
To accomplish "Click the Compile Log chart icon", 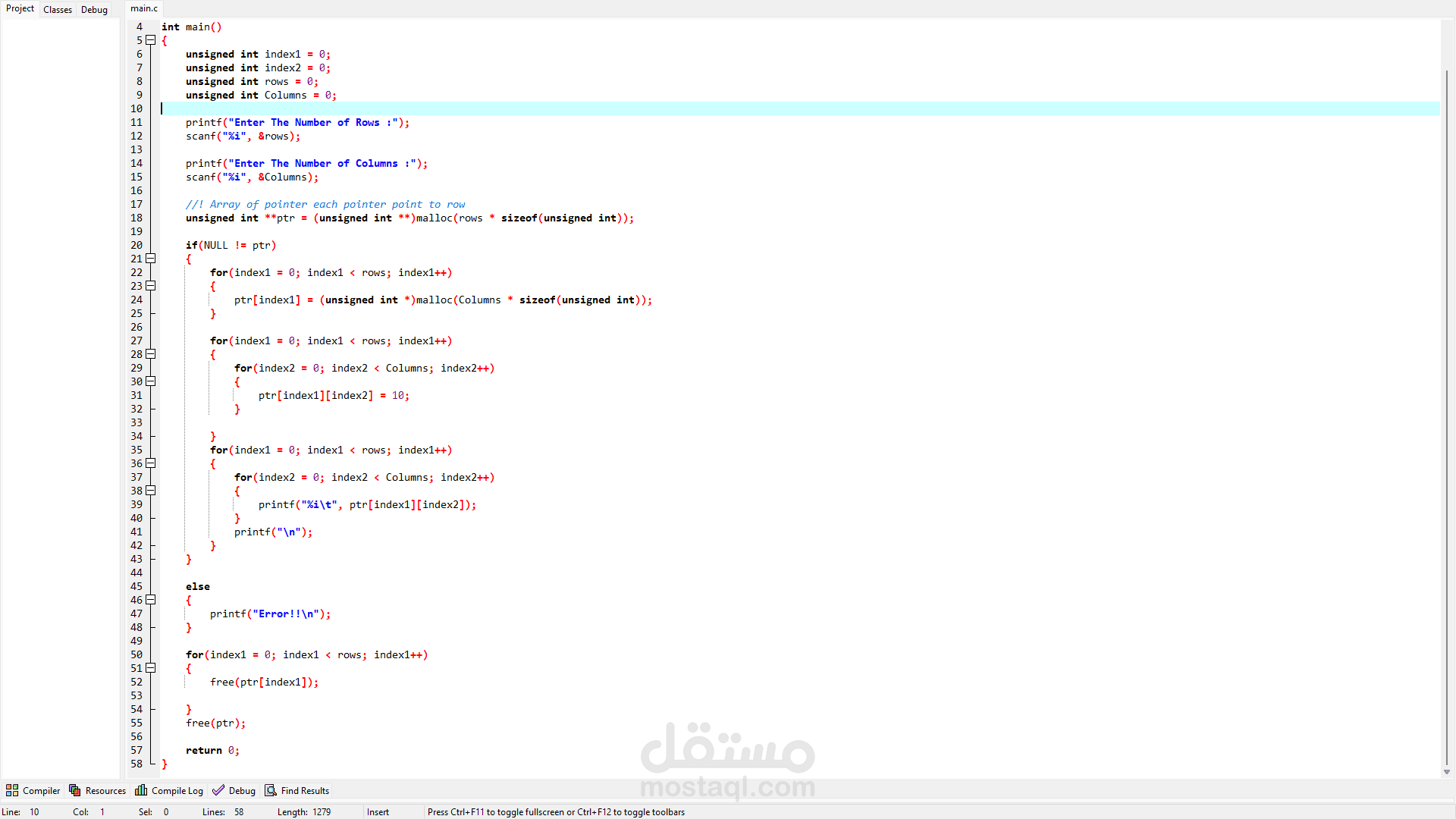I will point(141,790).
